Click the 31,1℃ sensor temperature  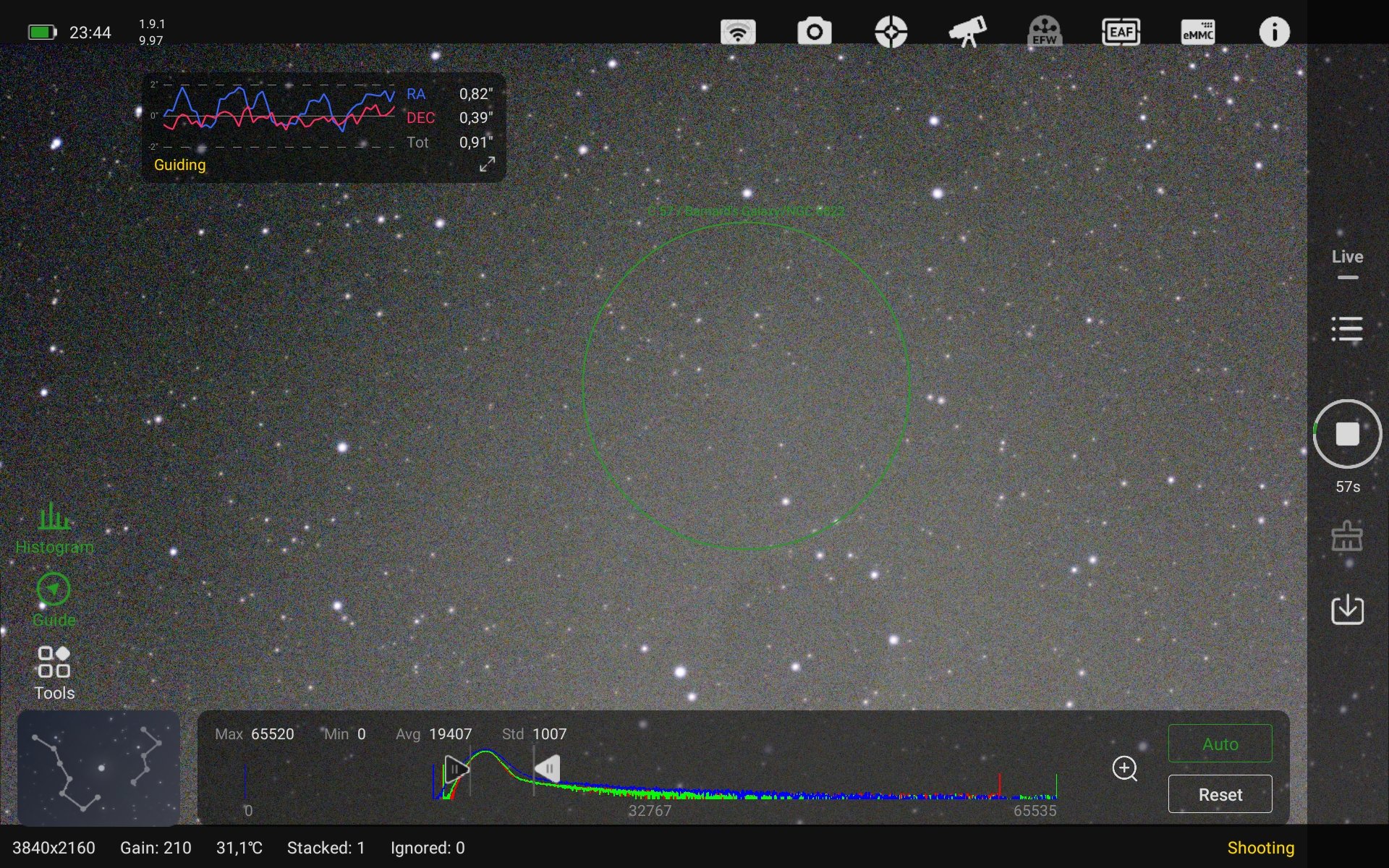pos(239,848)
